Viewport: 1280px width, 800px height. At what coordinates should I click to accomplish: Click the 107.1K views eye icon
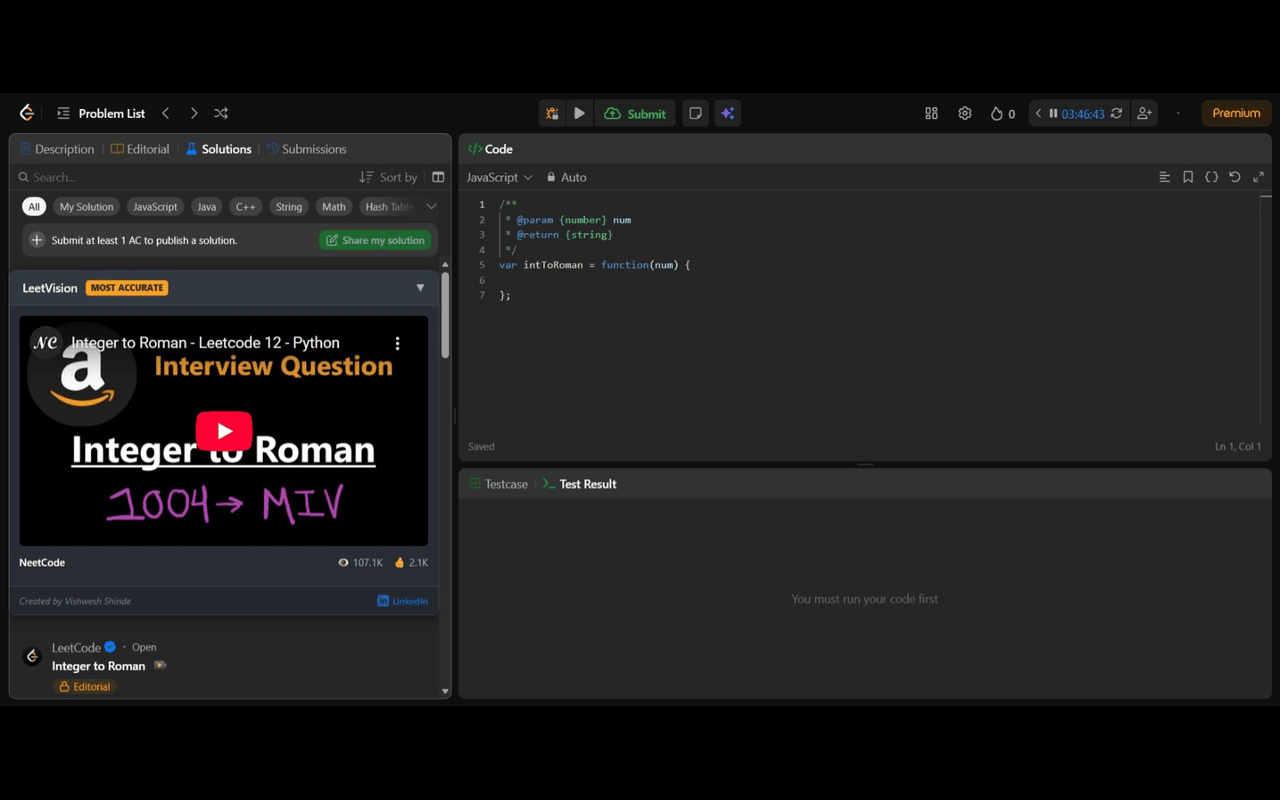point(343,563)
